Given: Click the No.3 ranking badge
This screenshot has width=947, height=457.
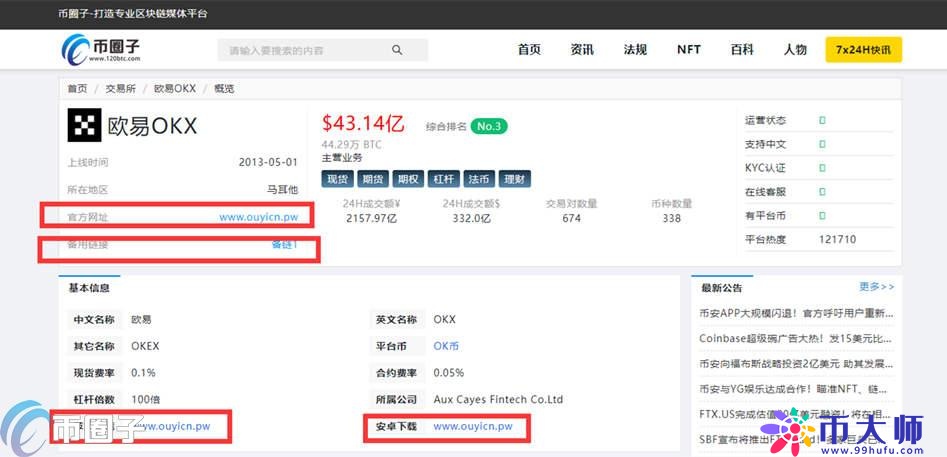Looking at the screenshot, I should [489, 126].
